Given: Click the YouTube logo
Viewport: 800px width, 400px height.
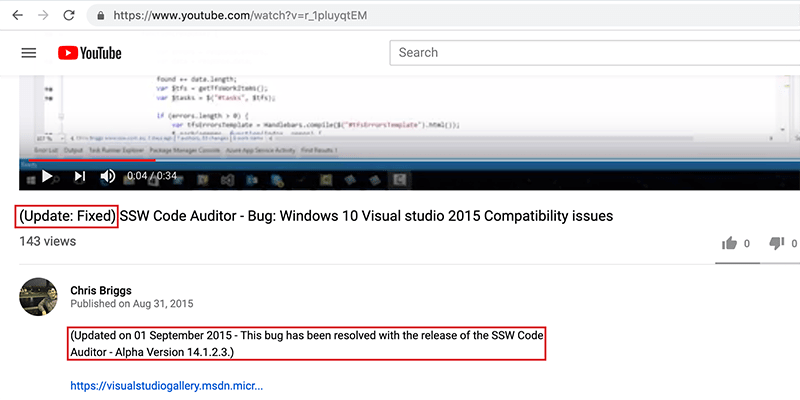Looking at the screenshot, I should [x=90, y=53].
